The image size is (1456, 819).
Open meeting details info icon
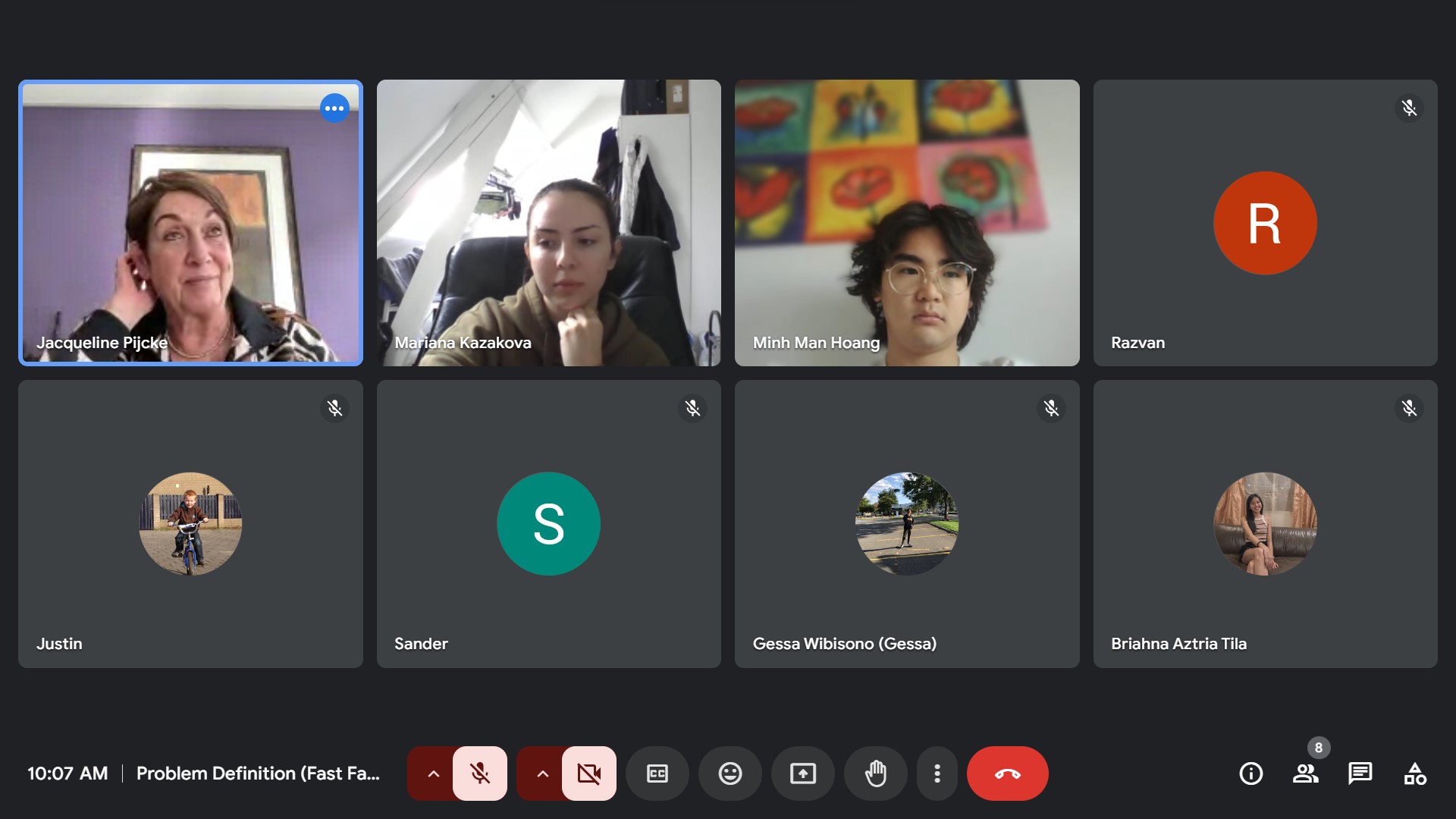click(x=1250, y=773)
